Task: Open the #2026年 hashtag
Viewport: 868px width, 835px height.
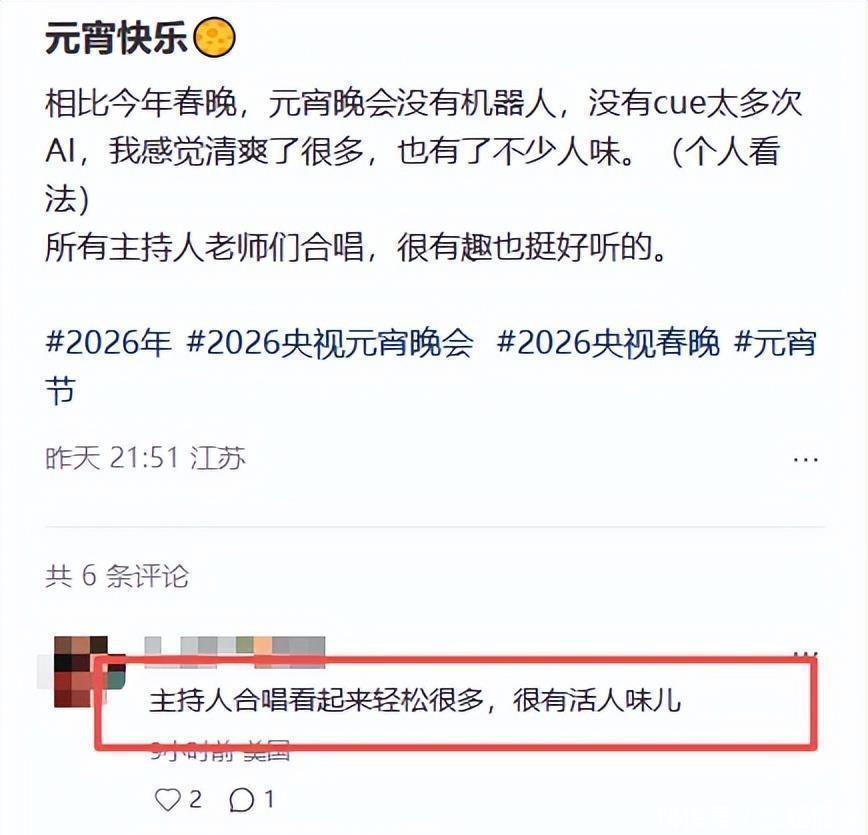Action: 108,342
